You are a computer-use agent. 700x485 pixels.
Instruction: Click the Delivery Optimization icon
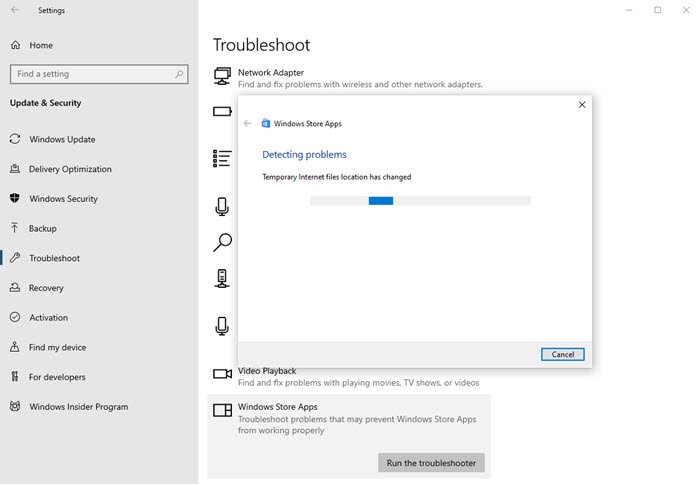(x=15, y=169)
